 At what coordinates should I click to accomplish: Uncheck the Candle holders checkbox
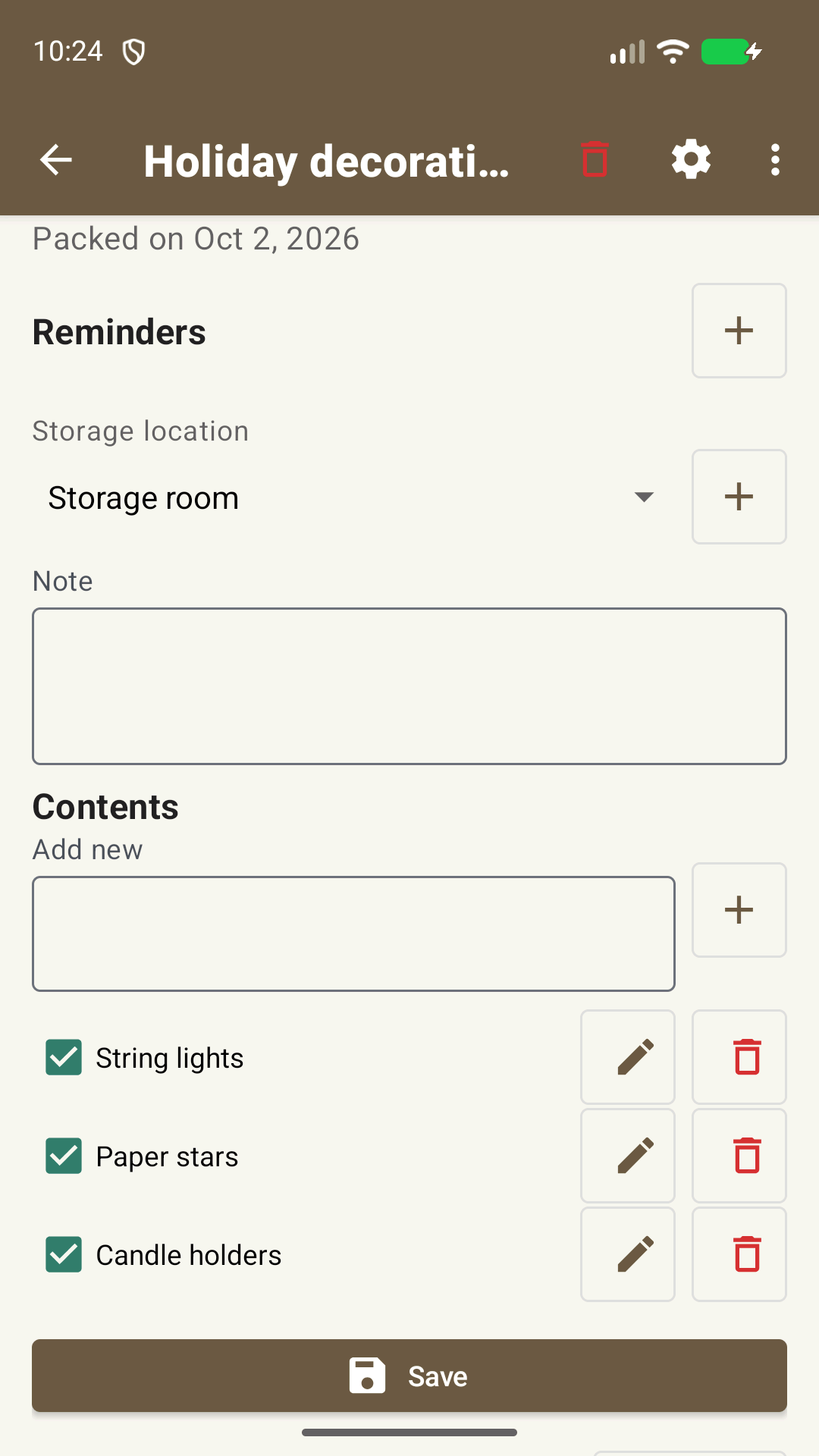(x=64, y=1254)
